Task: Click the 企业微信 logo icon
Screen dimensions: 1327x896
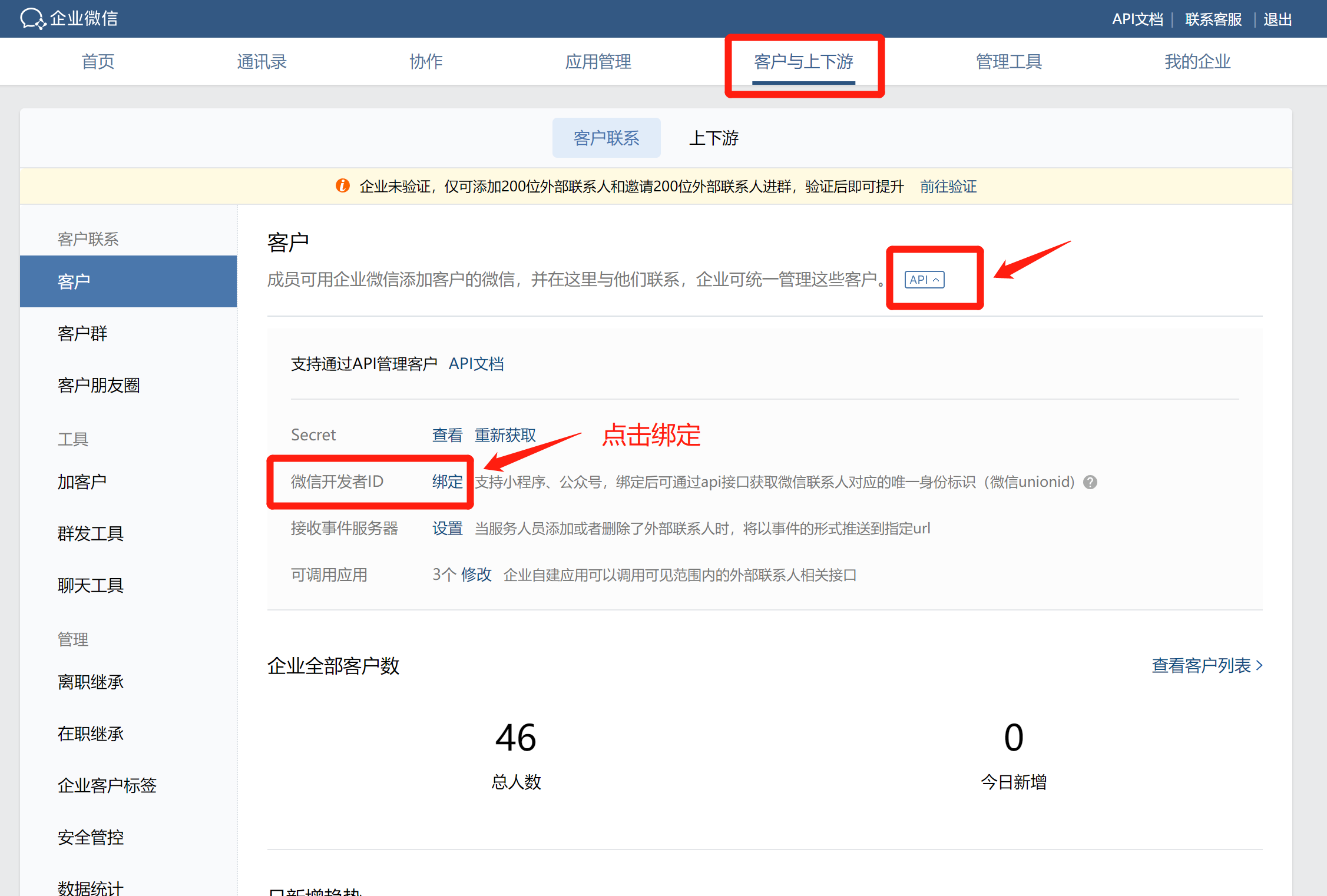Action: tap(33, 18)
